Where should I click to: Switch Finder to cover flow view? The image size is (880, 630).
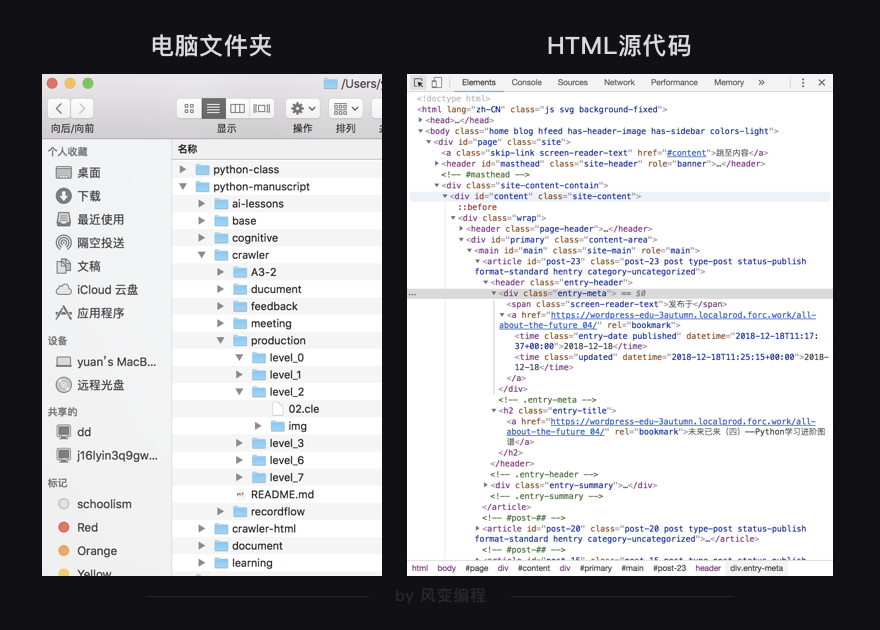[x=262, y=108]
